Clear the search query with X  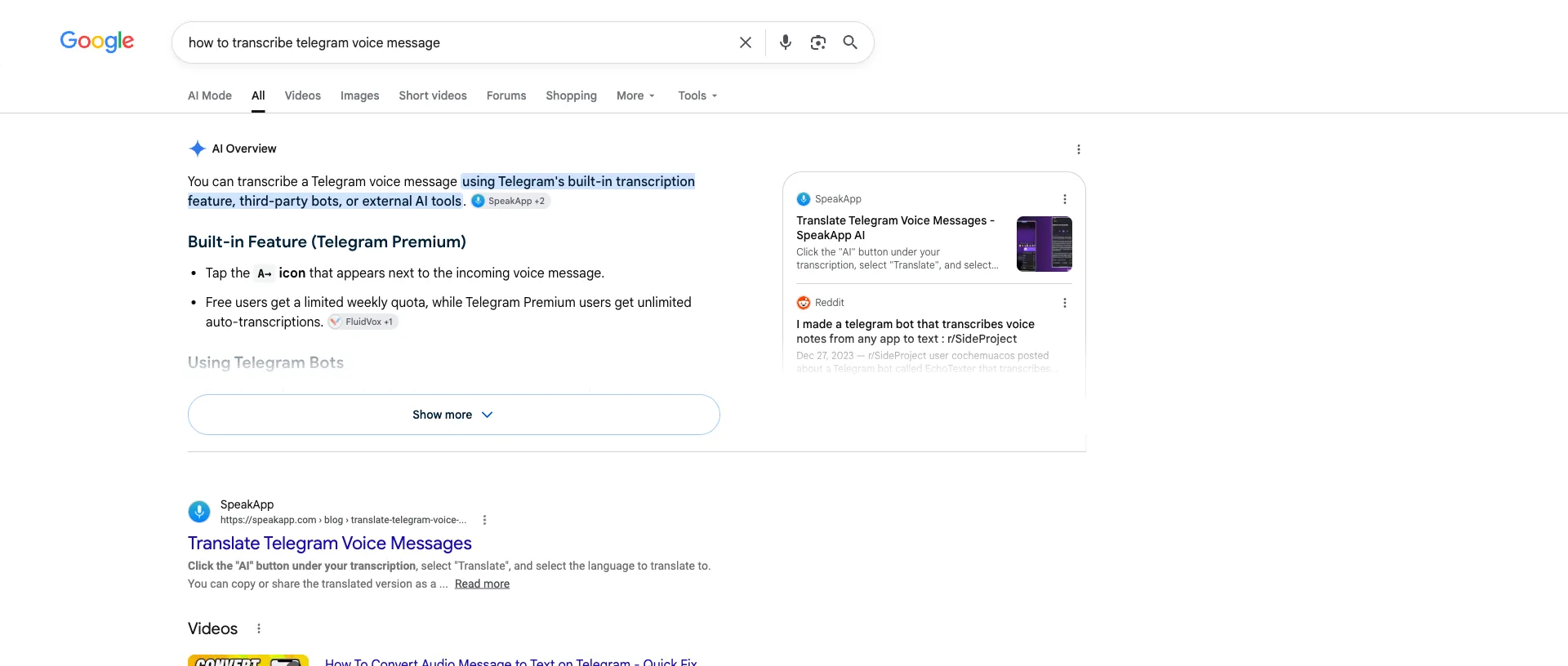point(745,42)
